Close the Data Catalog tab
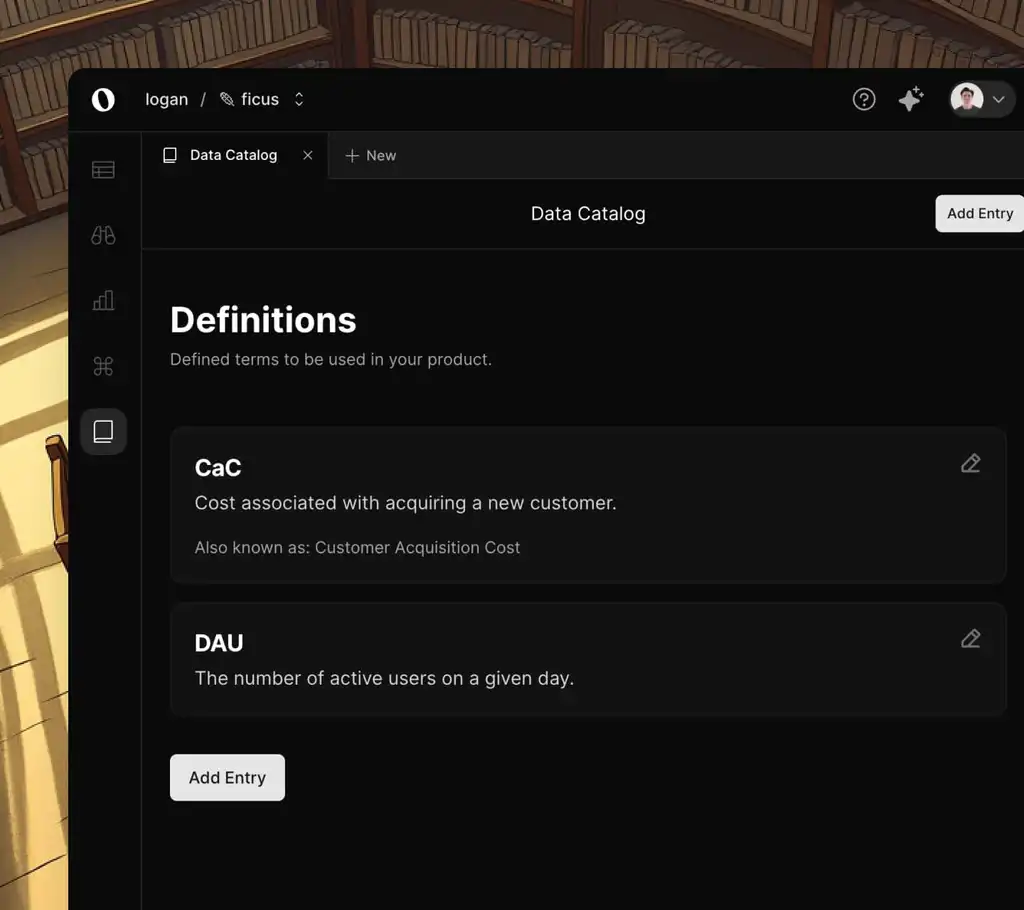Image resolution: width=1024 pixels, height=910 pixels. [x=308, y=155]
